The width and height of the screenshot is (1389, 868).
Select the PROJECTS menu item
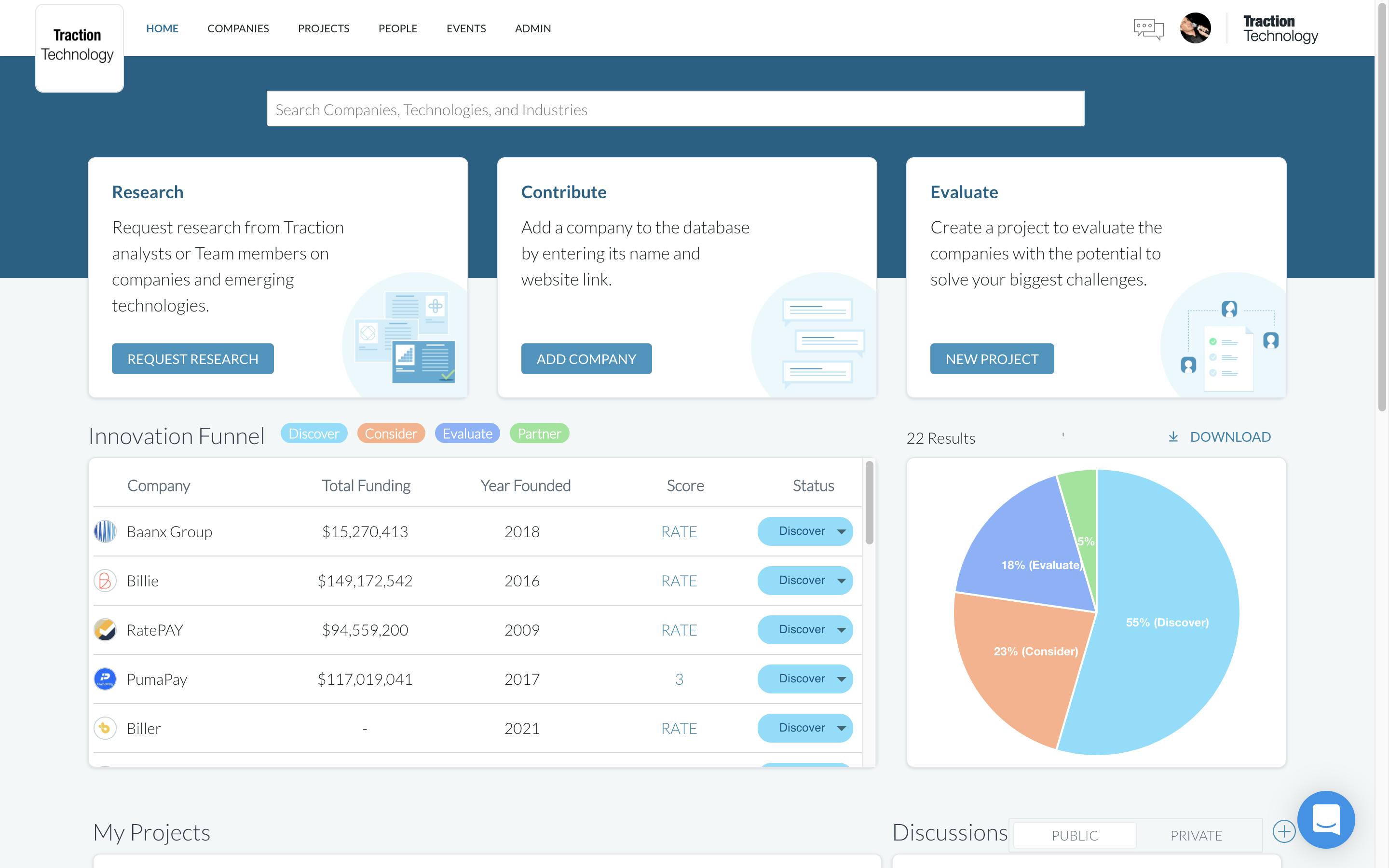pos(323,27)
